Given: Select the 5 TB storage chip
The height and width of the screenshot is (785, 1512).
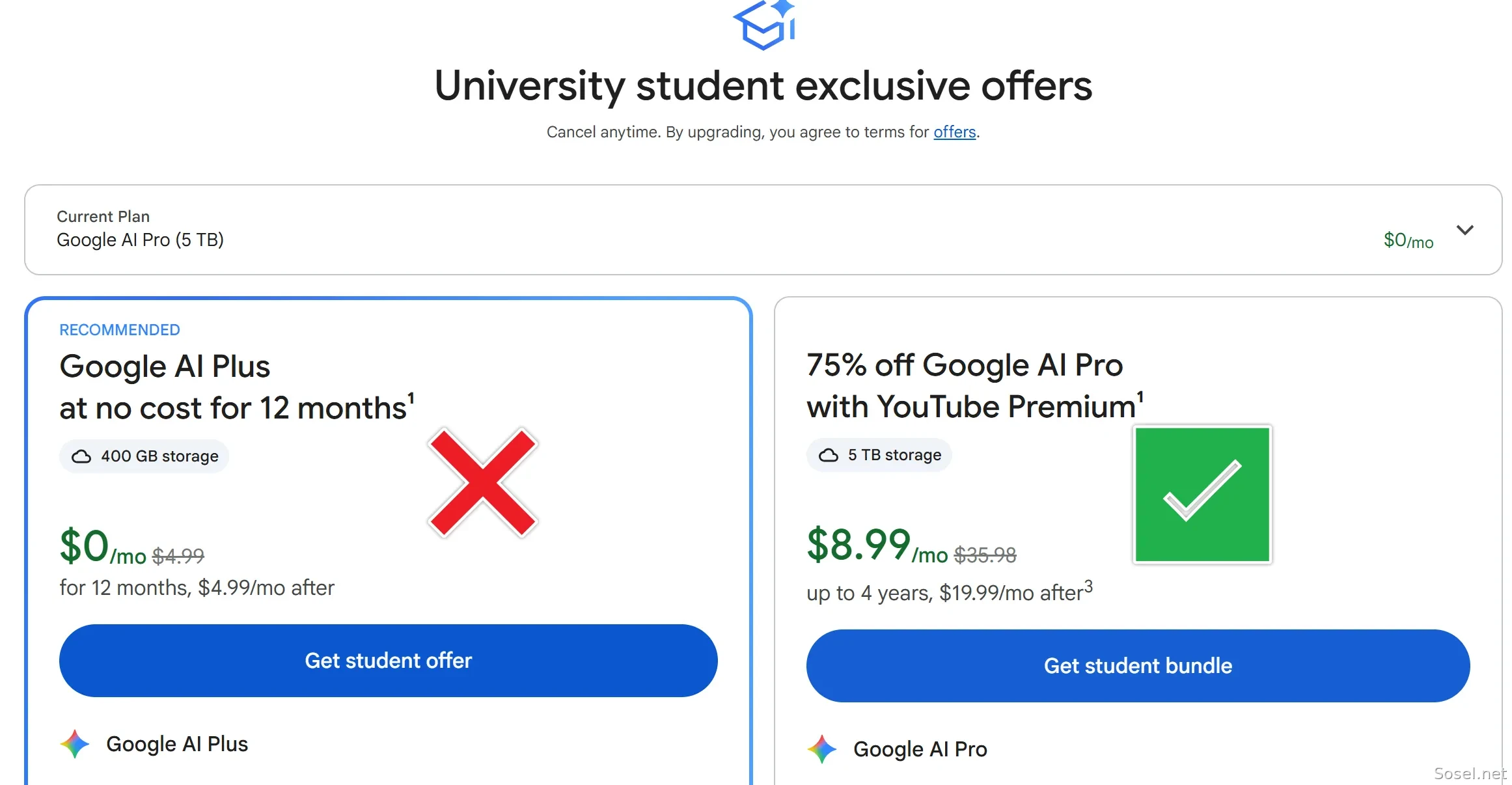Looking at the screenshot, I should (879, 455).
